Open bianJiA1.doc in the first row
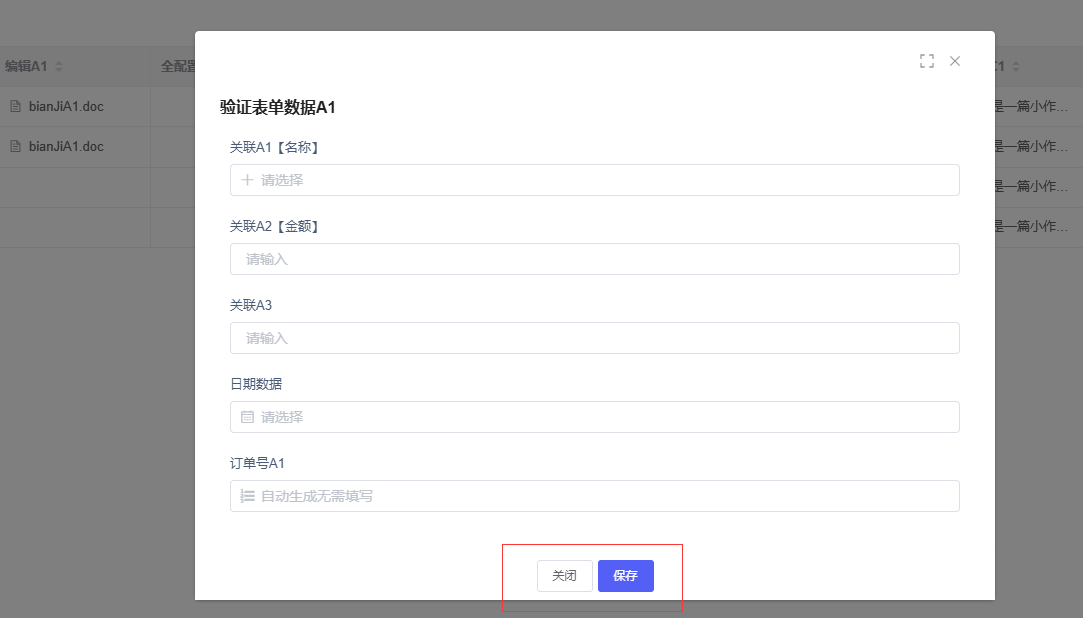 pos(66,106)
